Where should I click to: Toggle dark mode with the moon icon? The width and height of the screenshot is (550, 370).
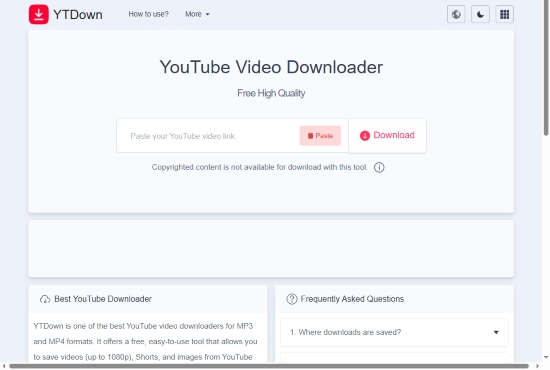[480, 14]
